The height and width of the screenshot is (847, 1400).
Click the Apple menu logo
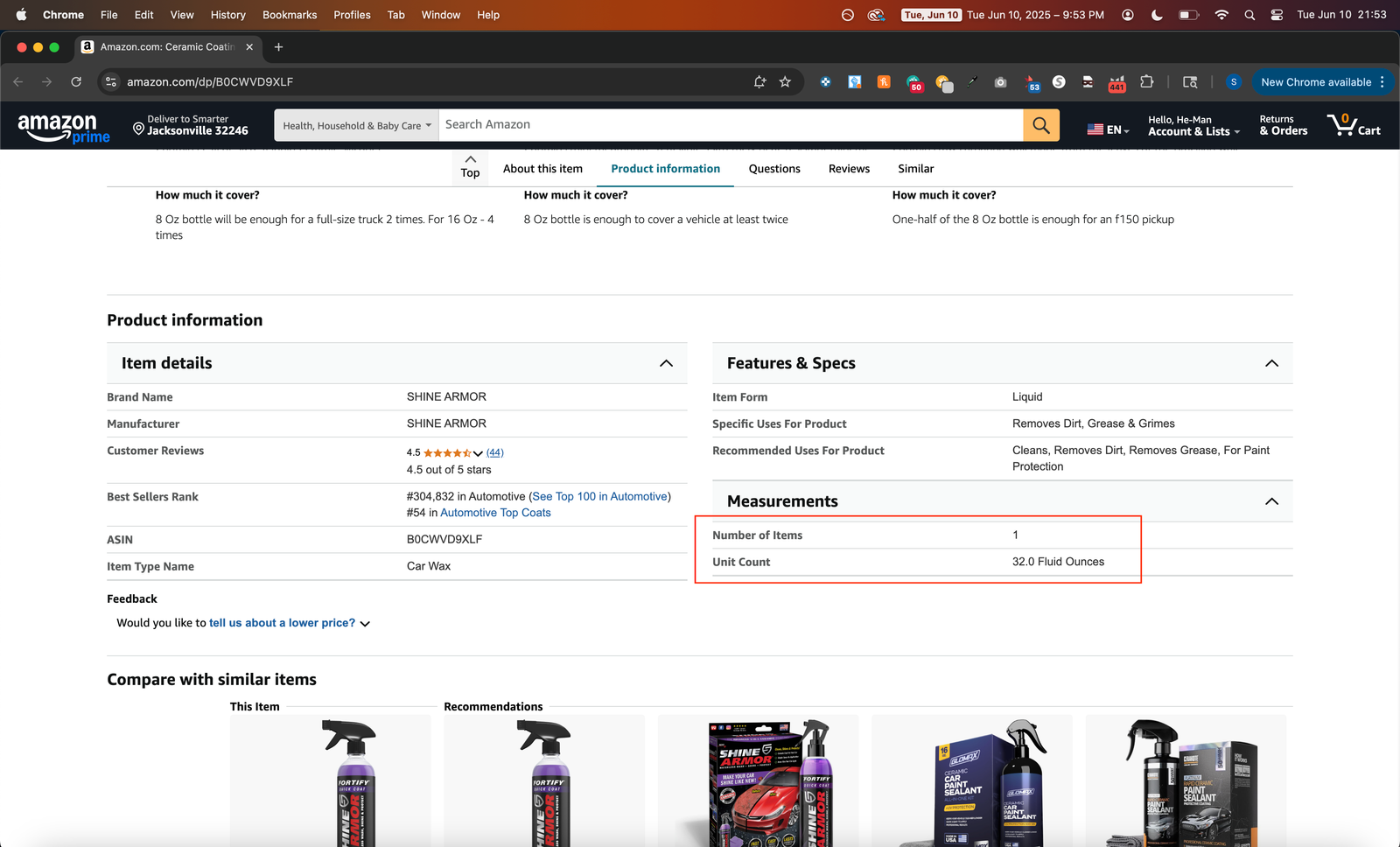21,15
